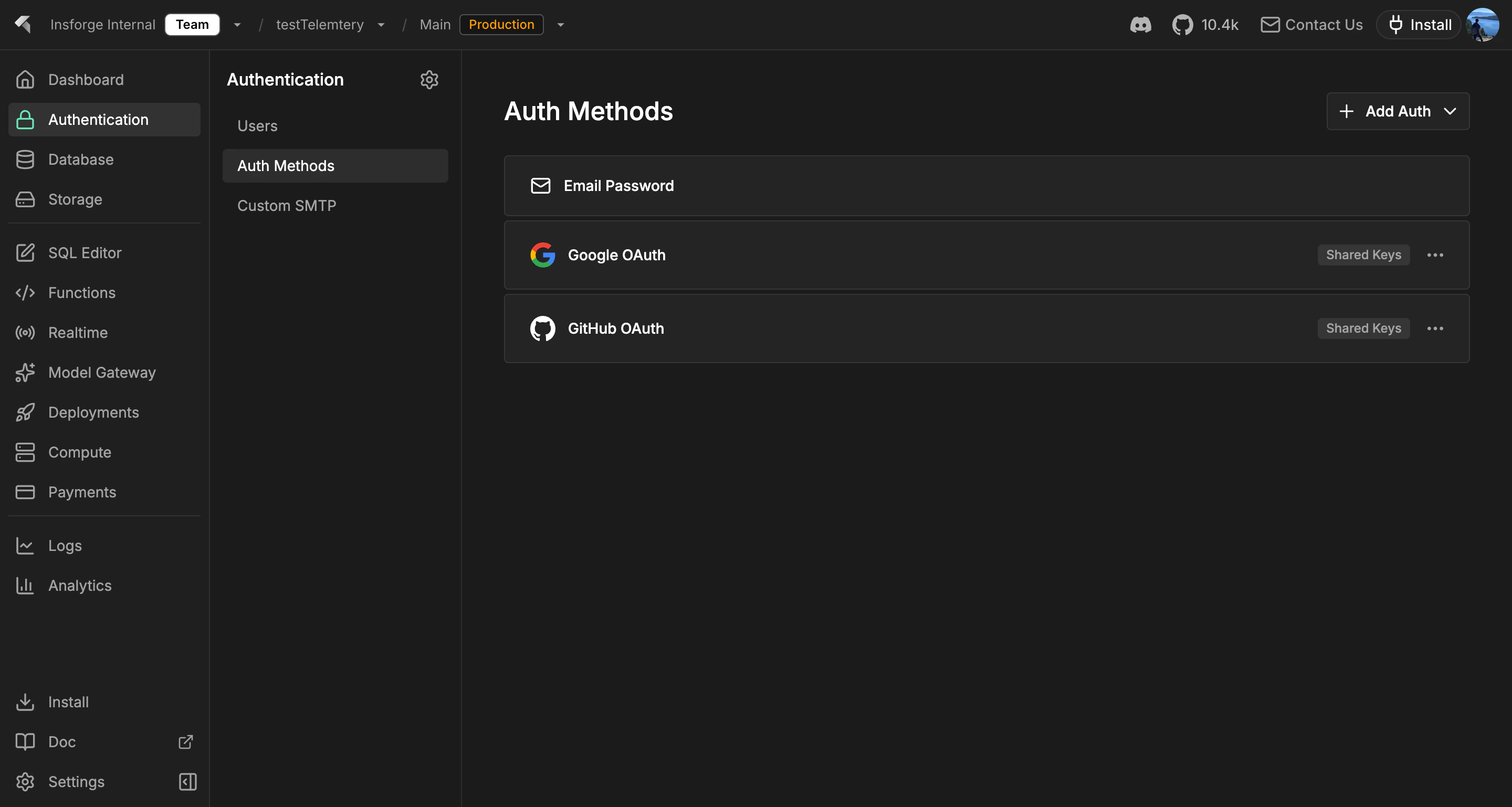
Task: Expand the Insforge Internal team dropdown
Action: [x=237, y=25]
